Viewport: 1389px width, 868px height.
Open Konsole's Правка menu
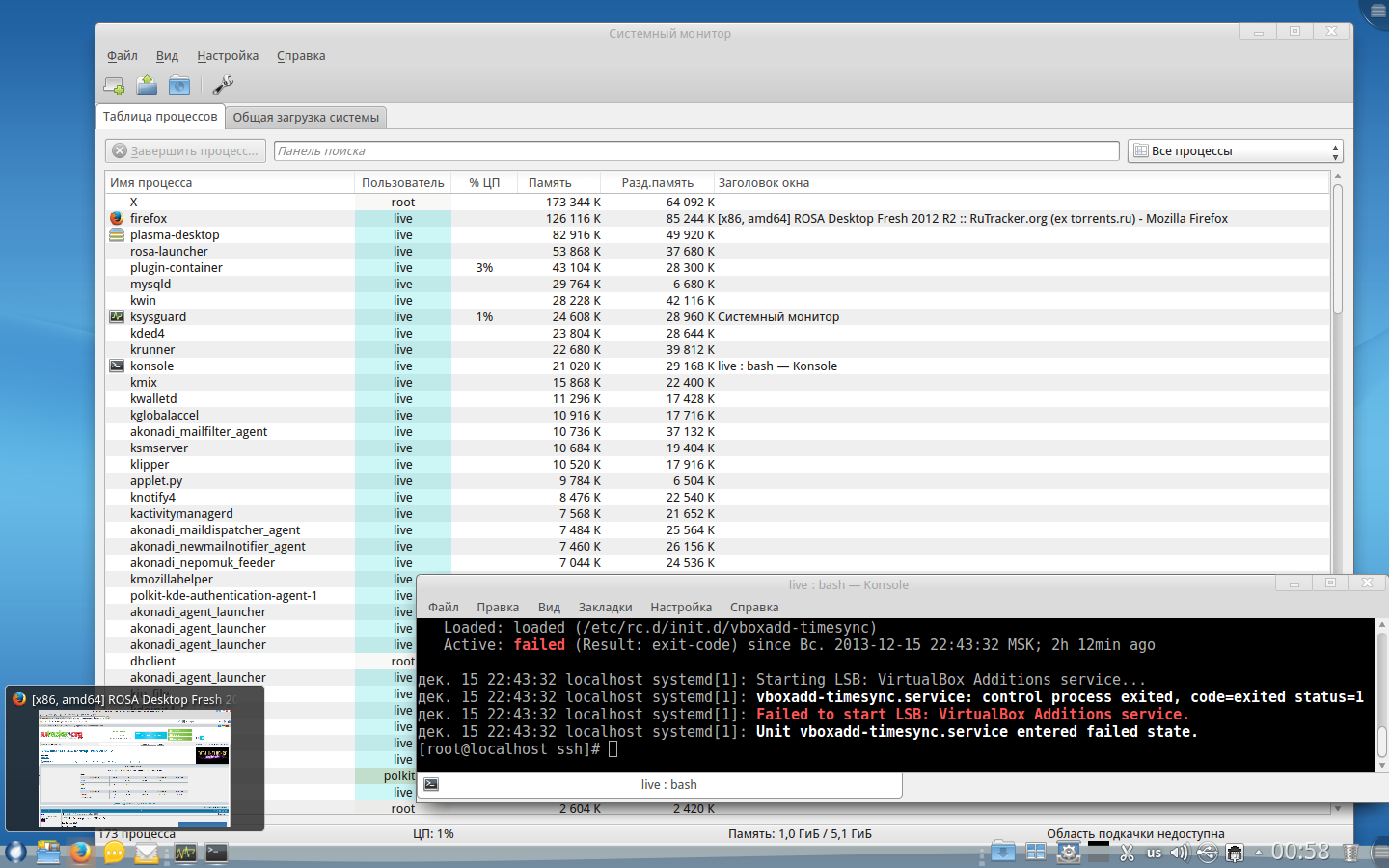coord(498,608)
